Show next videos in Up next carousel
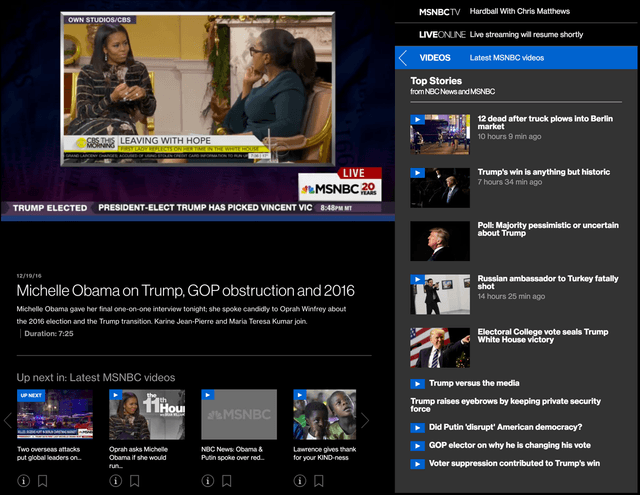This screenshot has height=495, width=640. coord(365,420)
